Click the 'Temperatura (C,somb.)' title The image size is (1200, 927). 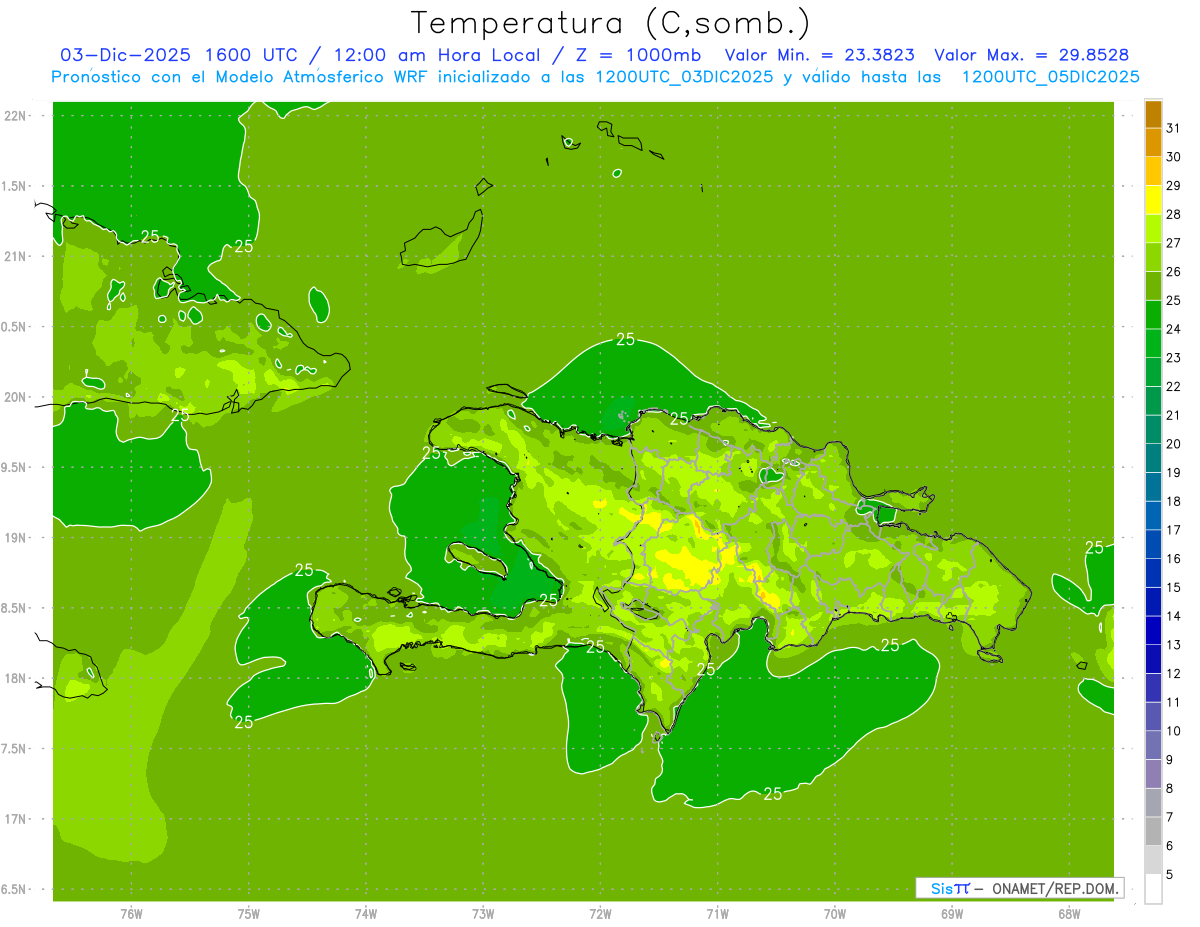click(611, 22)
